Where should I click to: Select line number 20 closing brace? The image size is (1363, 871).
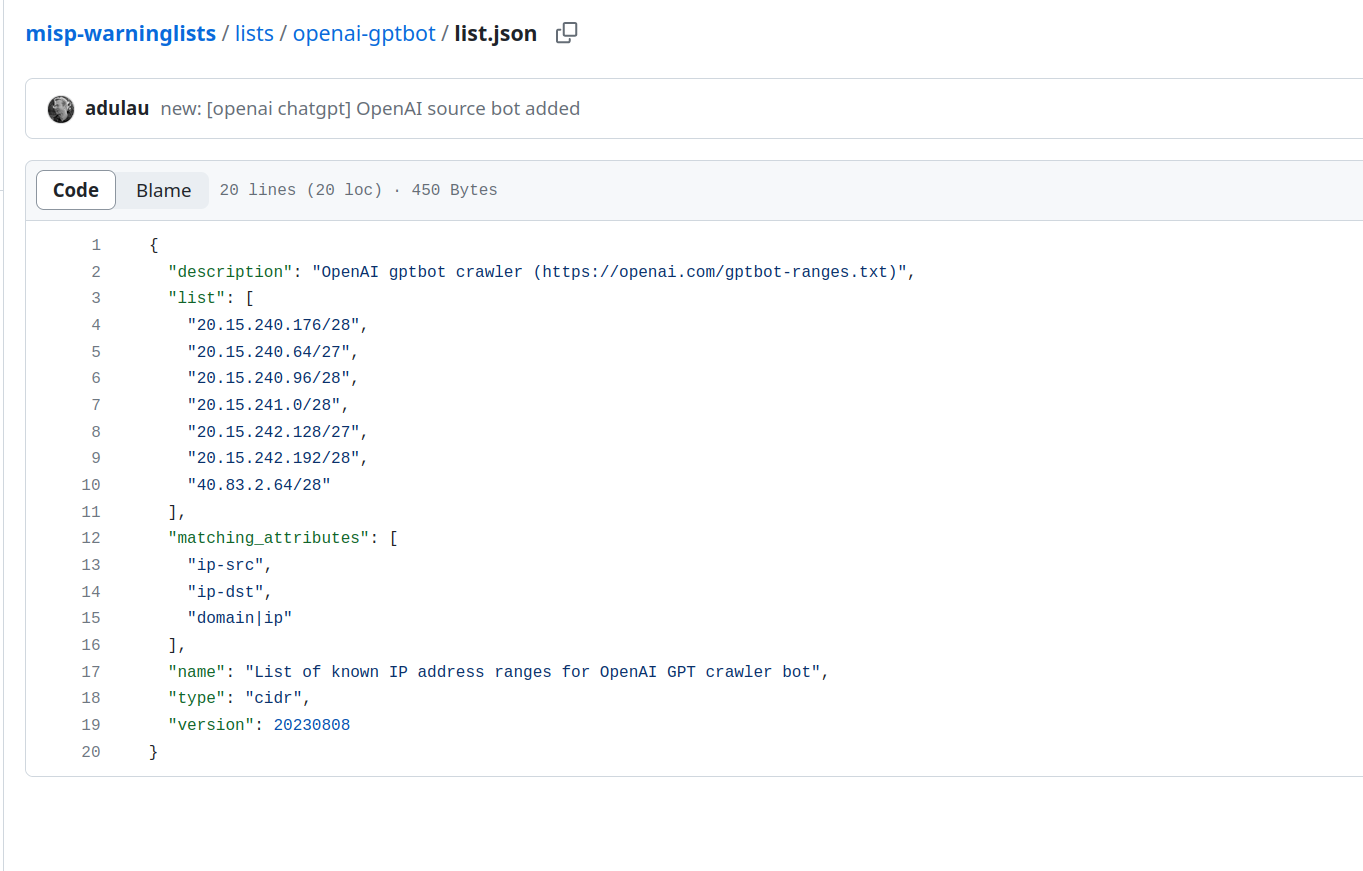point(91,751)
